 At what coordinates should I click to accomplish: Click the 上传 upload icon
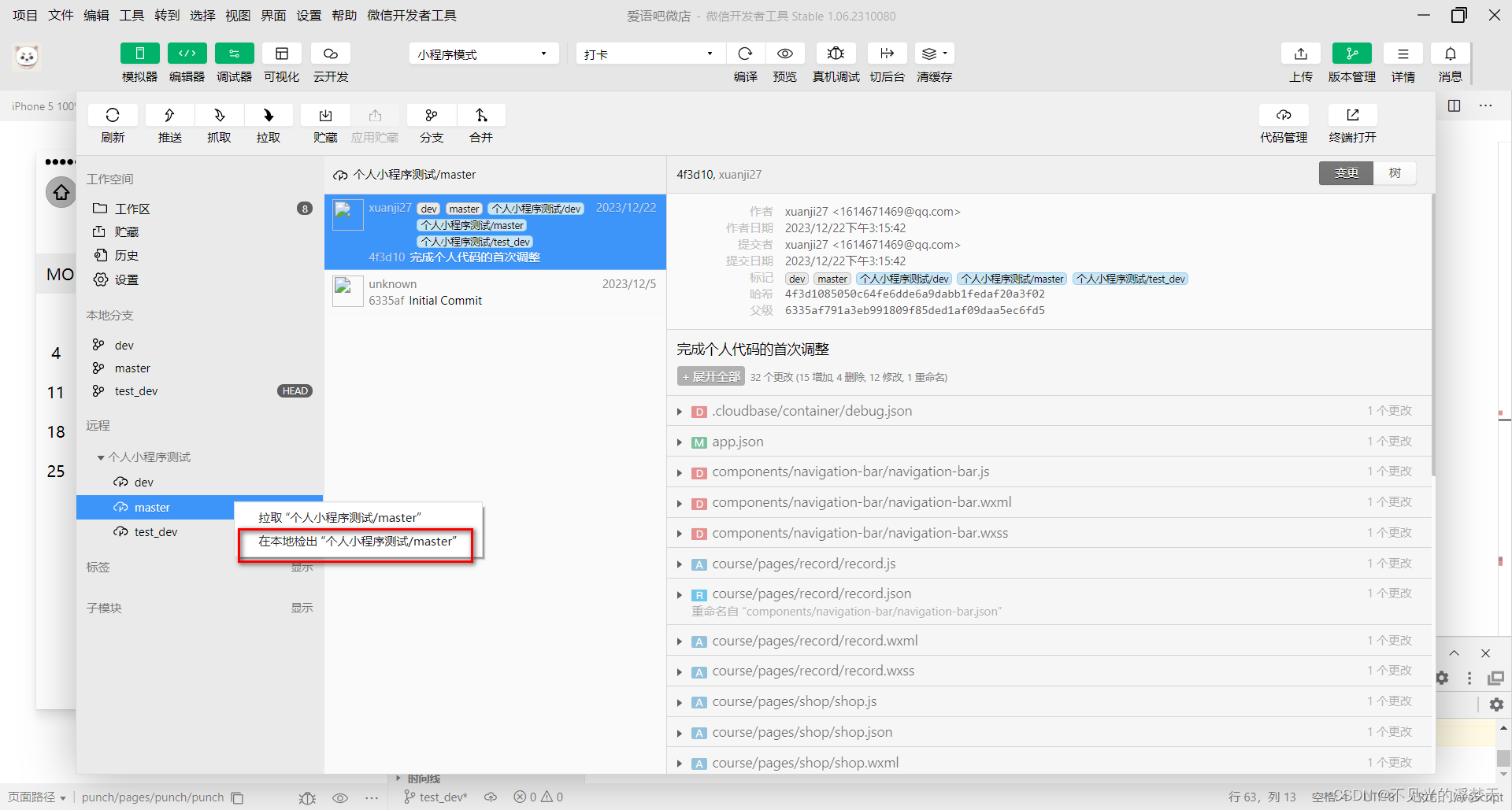pos(1301,54)
